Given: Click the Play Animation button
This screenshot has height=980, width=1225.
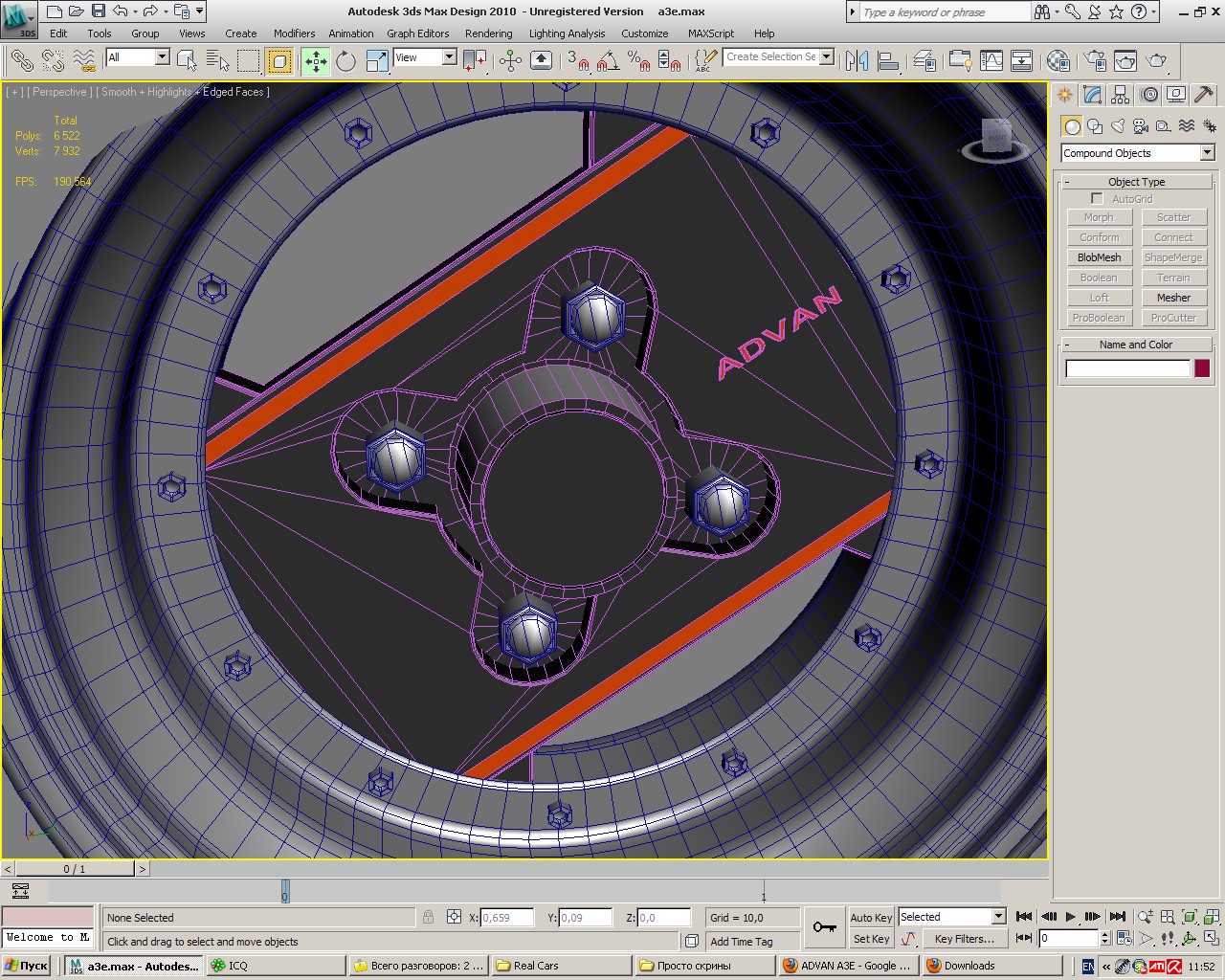Looking at the screenshot, I should point(1070,917).
